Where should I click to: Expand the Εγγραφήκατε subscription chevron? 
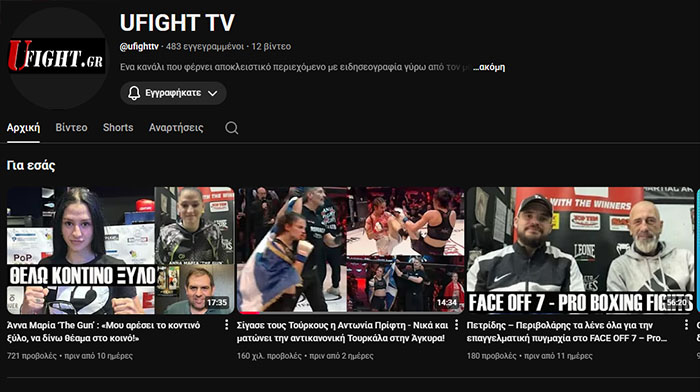point(212,93)
